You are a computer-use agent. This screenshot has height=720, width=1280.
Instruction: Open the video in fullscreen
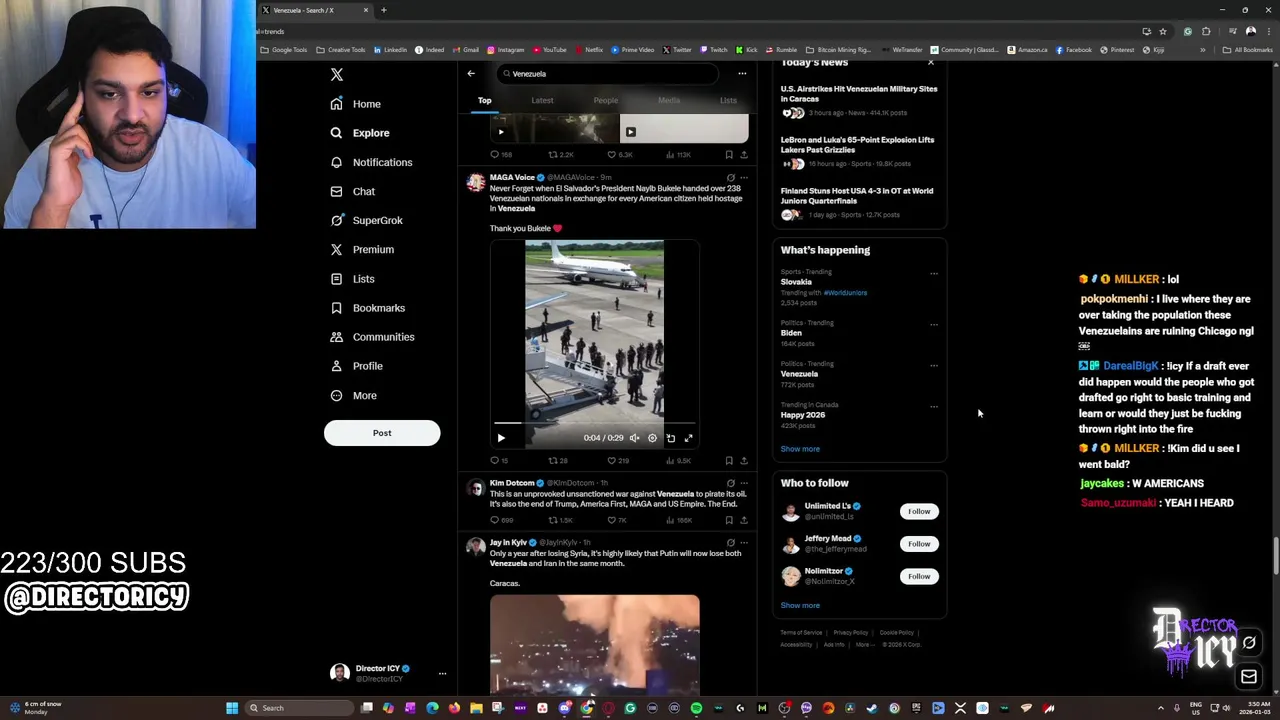click(688, 437)
